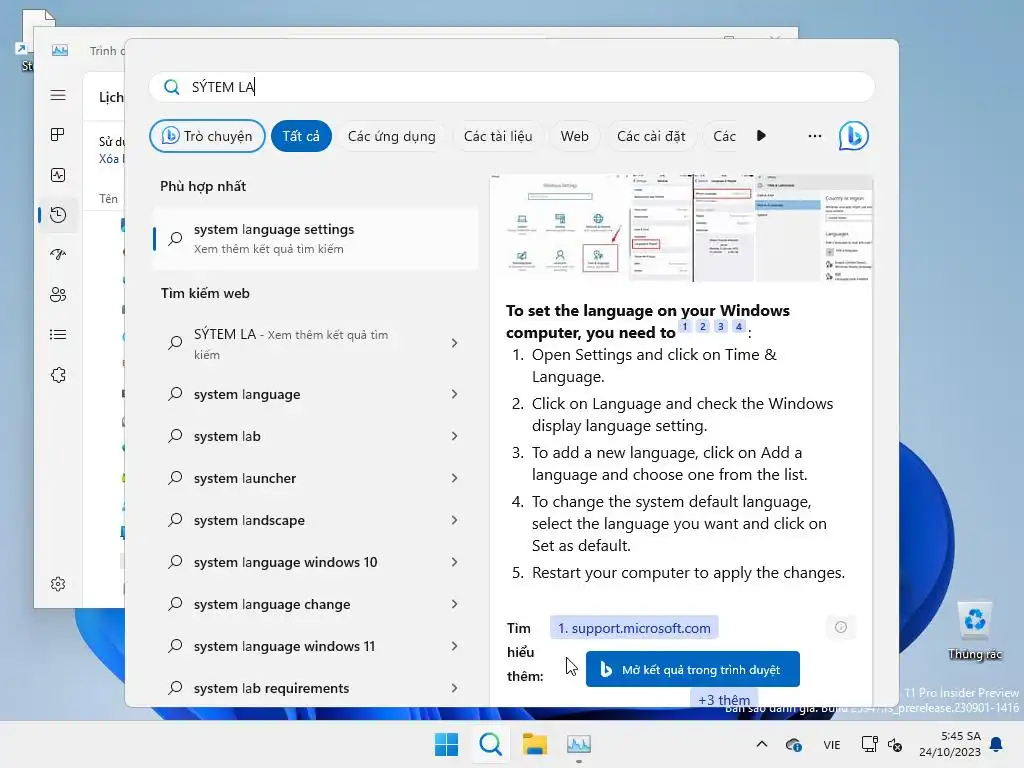Image resolution: width=1024 pixels, height=768 pixels.
Task: Expand the 'system lab' suggestion arrow
Action: coord(455,436)
